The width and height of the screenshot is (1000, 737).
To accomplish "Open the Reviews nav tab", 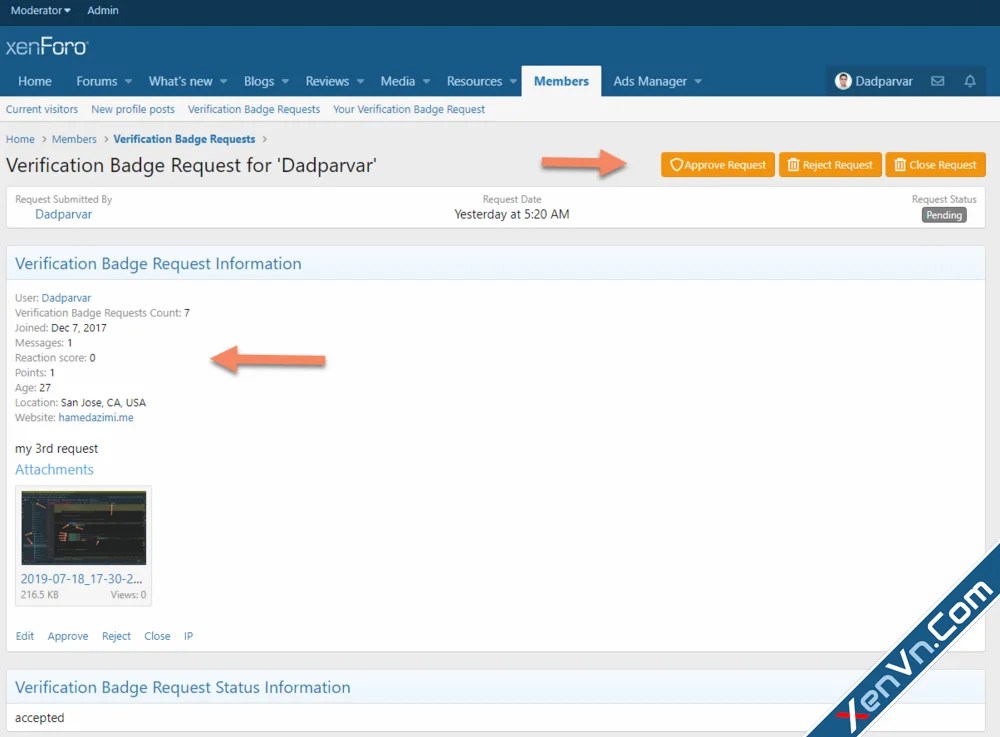I will click(327, 81).
